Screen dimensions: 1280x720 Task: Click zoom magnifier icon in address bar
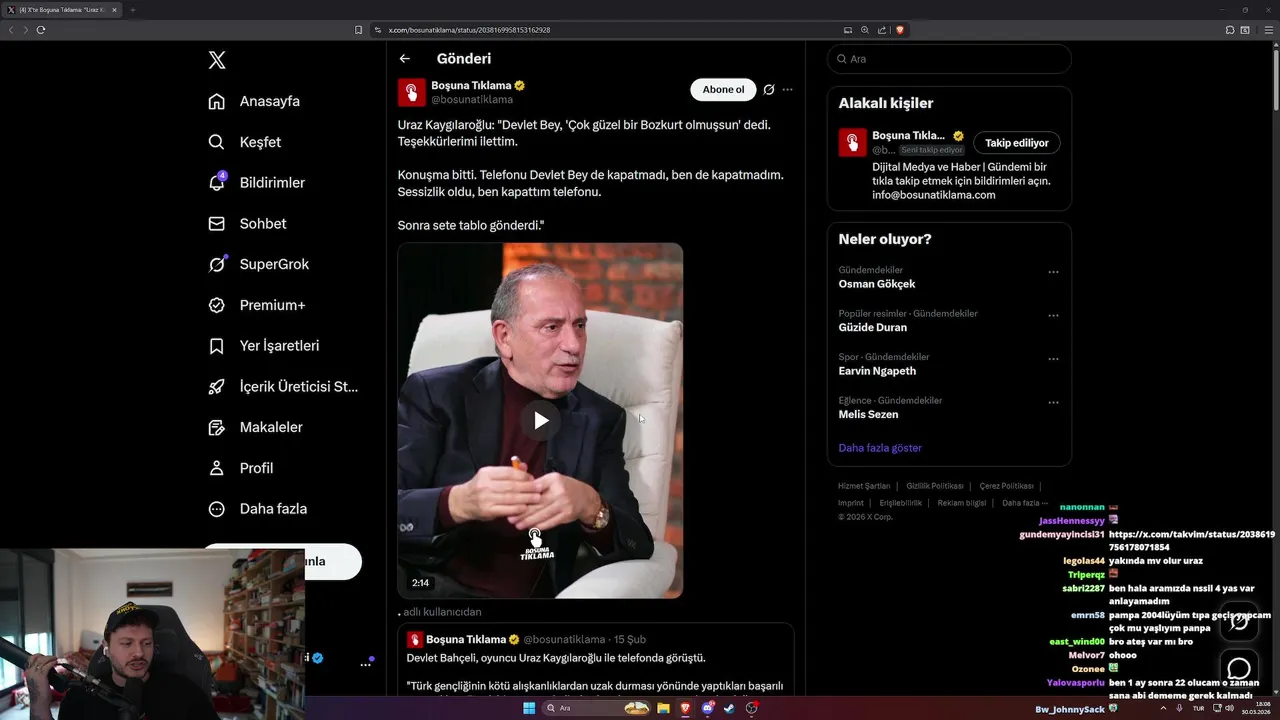pyautogui.click(x=865, y=30)
